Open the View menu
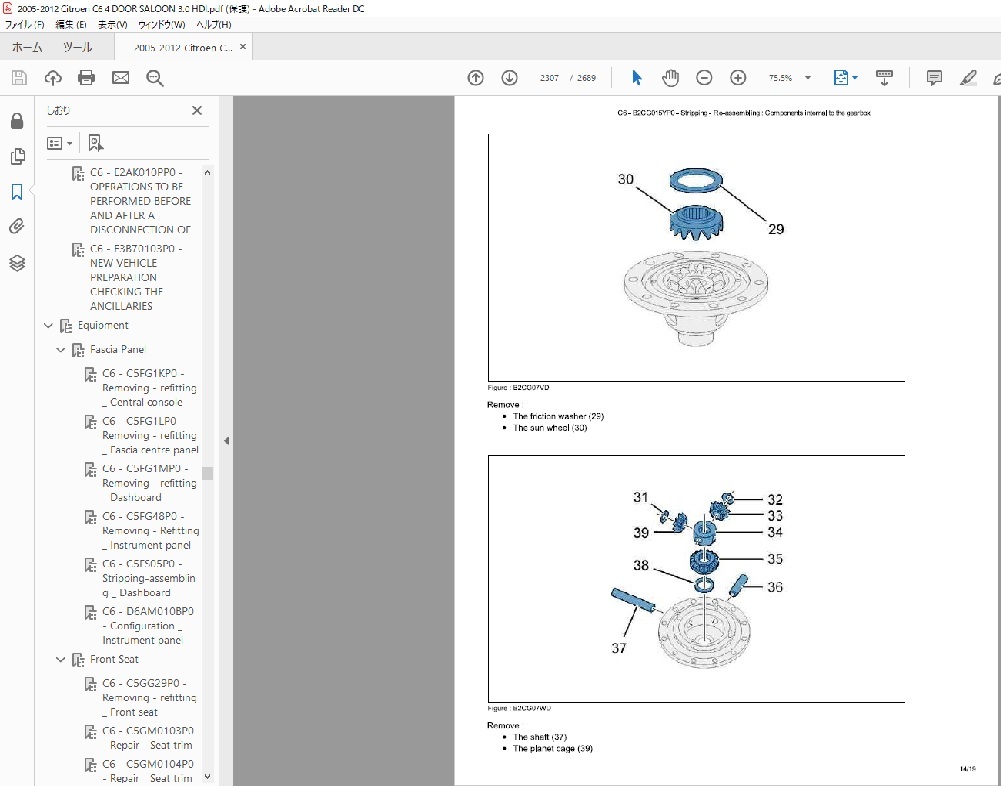 pyautogui.click(x=112, y=24)
